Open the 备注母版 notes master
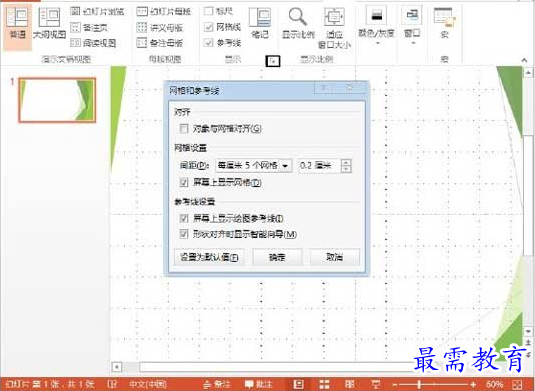This screenshot has height=391, width=535. [x=160, y=43]
